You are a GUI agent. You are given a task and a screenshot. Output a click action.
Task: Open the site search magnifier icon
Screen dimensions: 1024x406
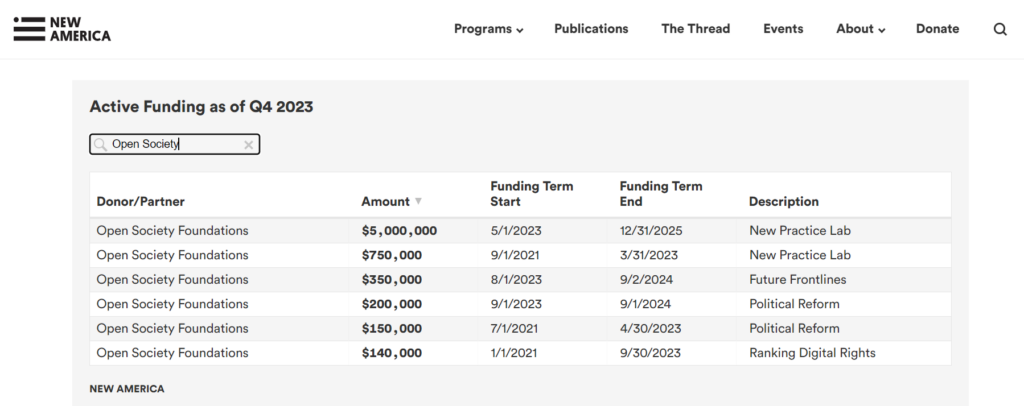pyautogui.click(x=1000, y=29)
